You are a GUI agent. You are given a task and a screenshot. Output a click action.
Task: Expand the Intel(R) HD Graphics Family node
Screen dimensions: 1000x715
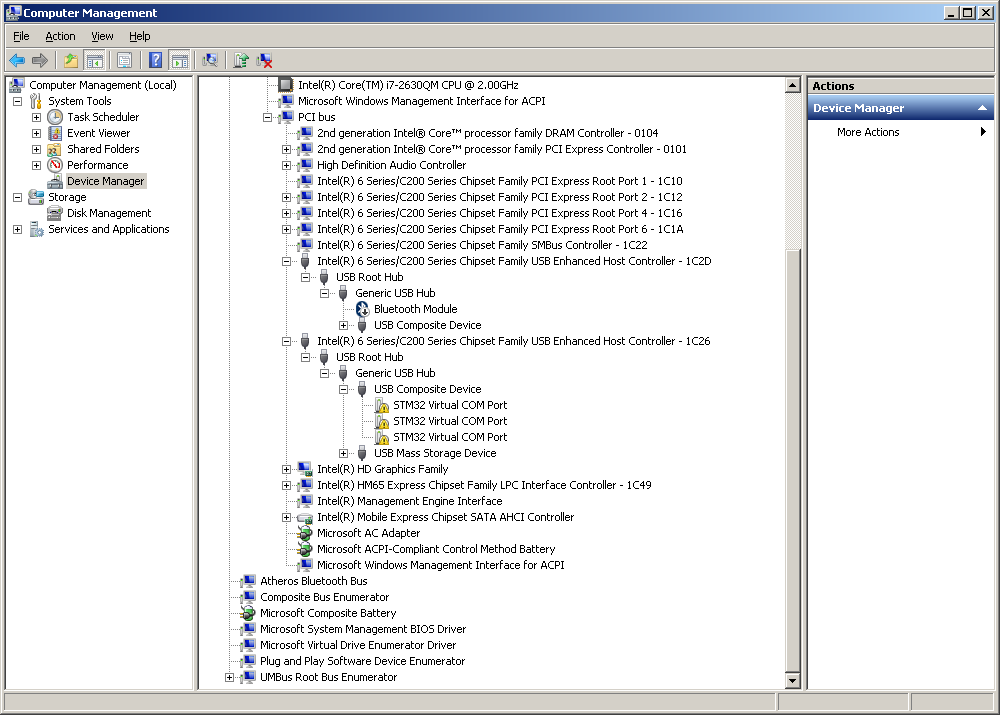click(286, 469)
